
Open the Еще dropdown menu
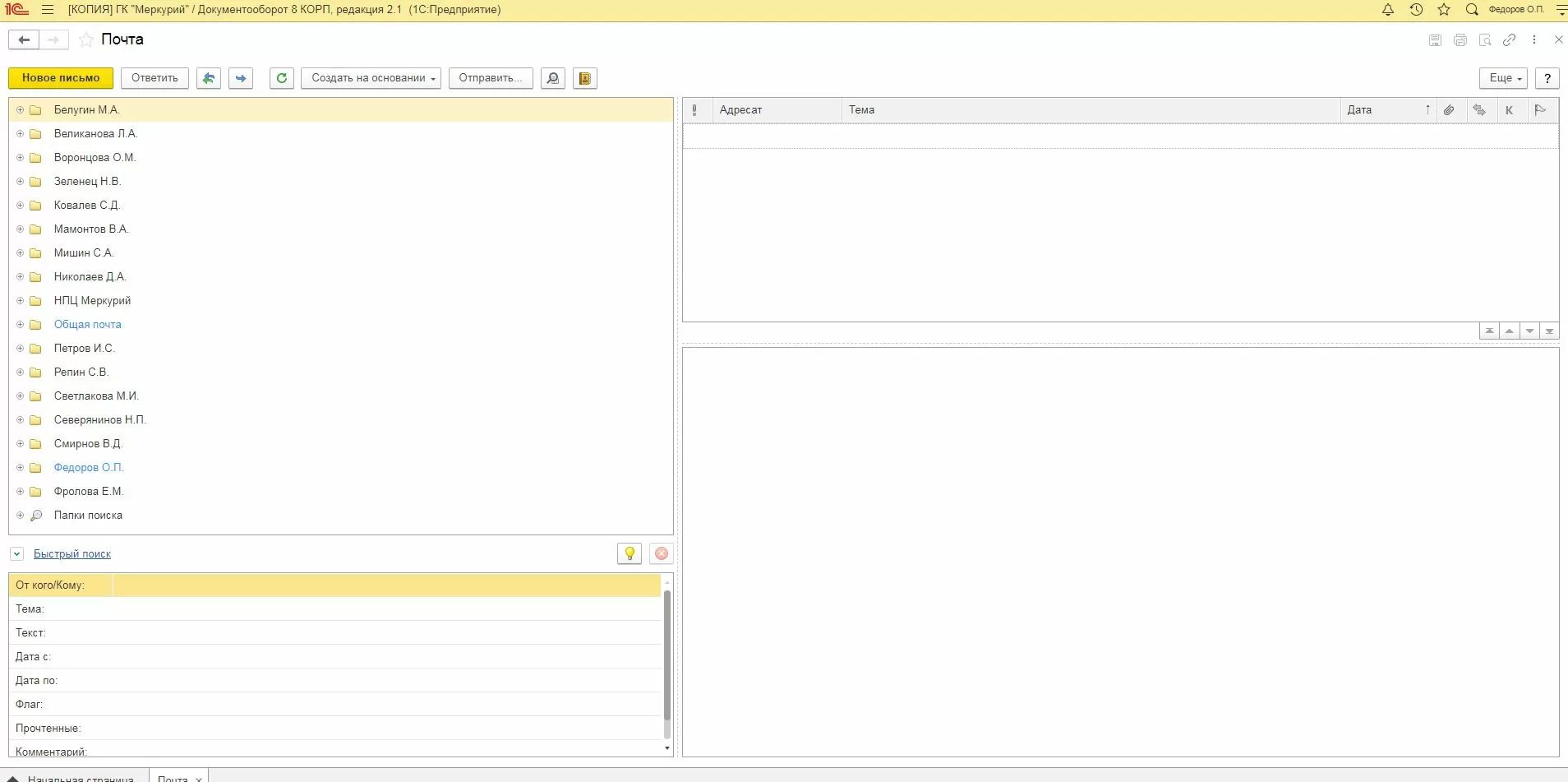[x=1504, y=78]
